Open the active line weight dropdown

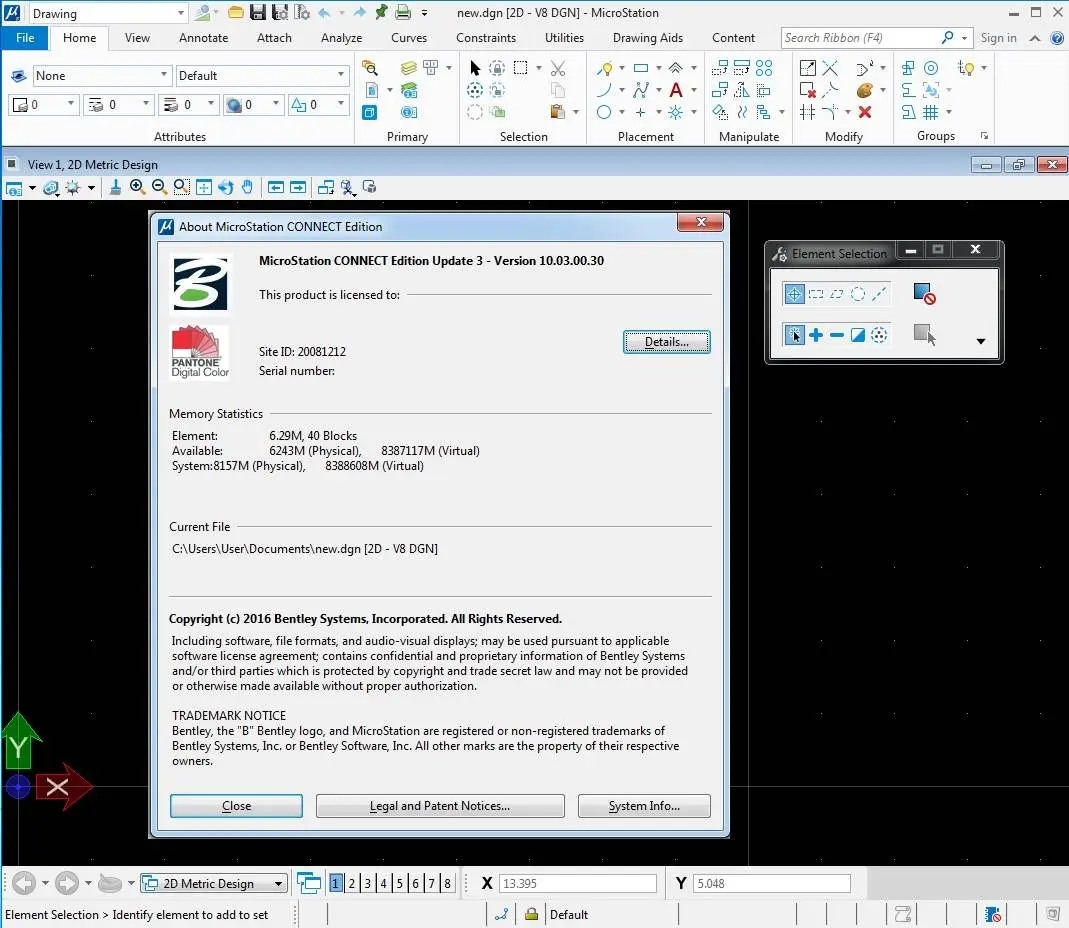click(188, 104)
